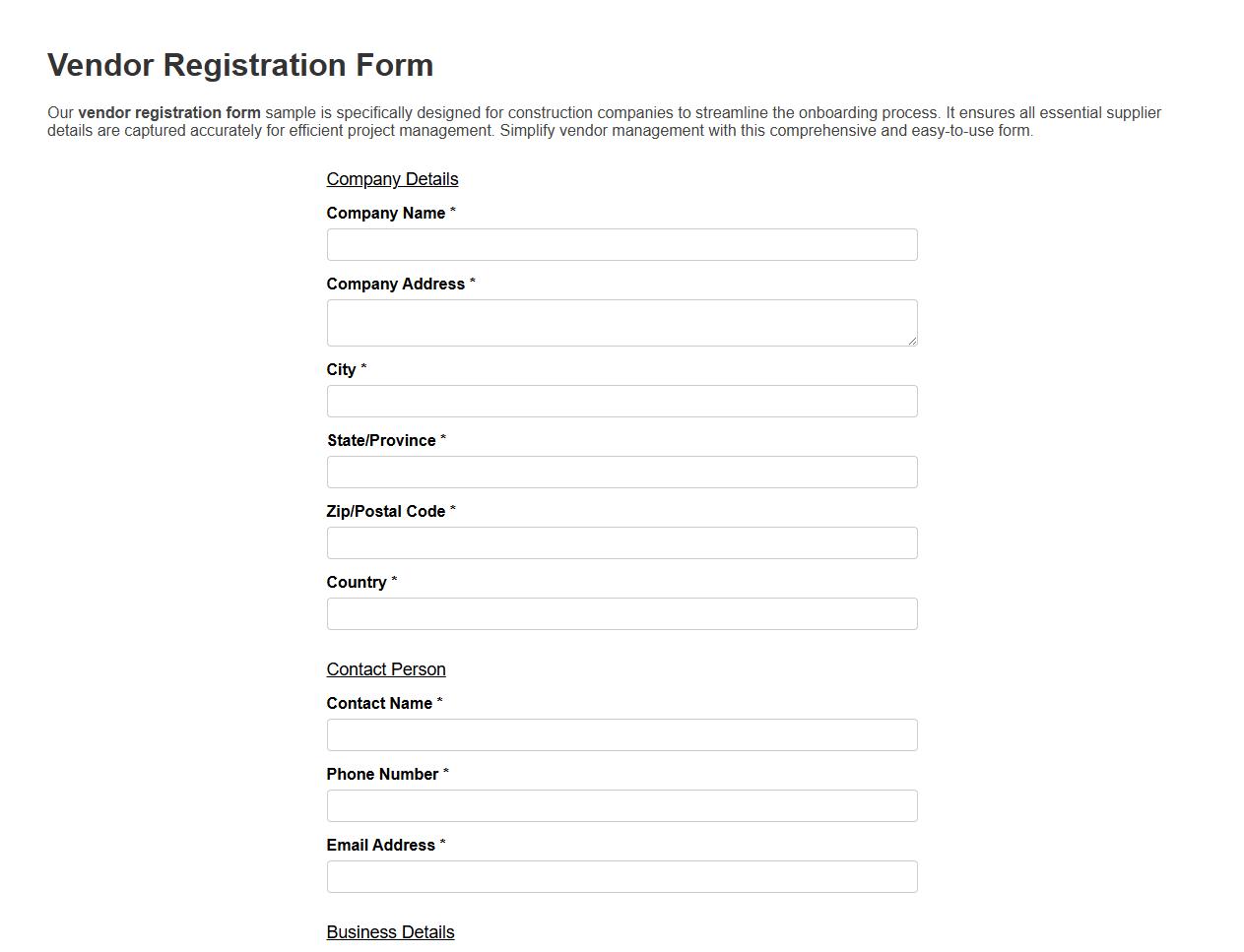
Task: Click the Phone Number input field
Action: point(622,805)
